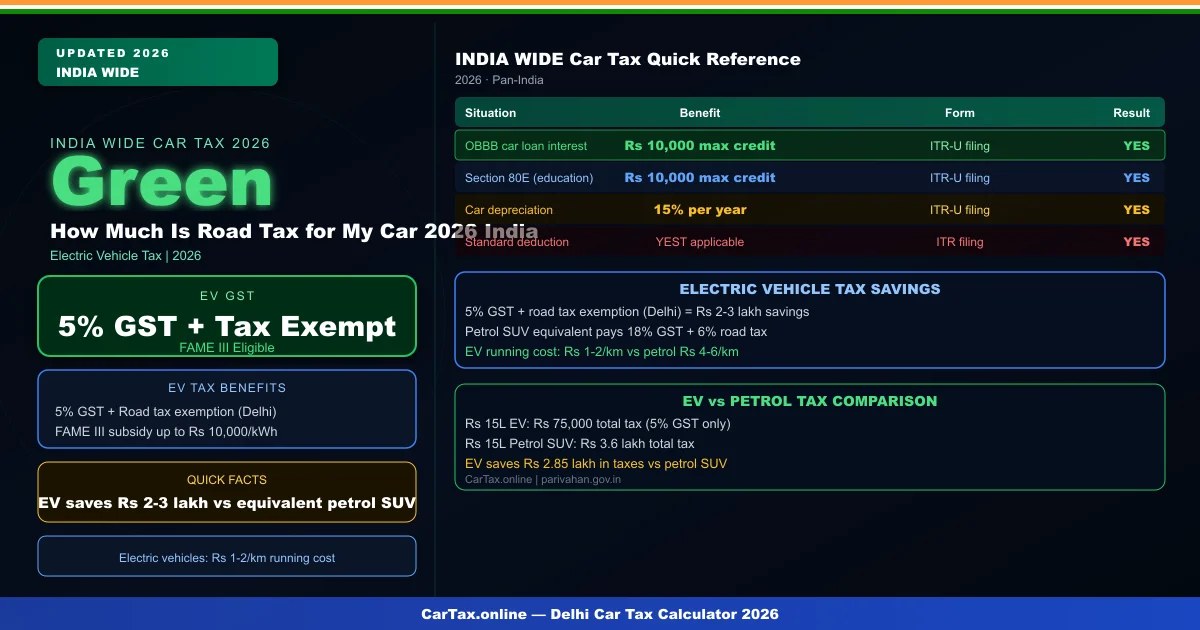Select 'OBBB car loan interest' row label
This screenshot has width=1200, height=630.
click(x=526, y=146)
